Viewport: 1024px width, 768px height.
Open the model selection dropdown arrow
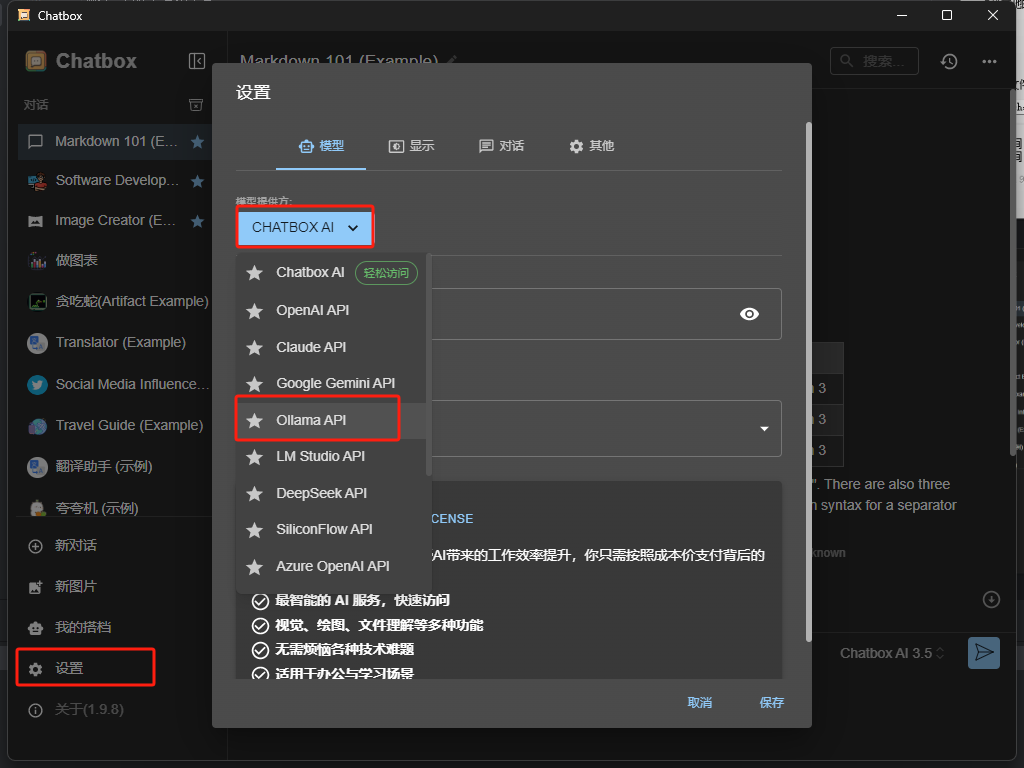[764, 429]
